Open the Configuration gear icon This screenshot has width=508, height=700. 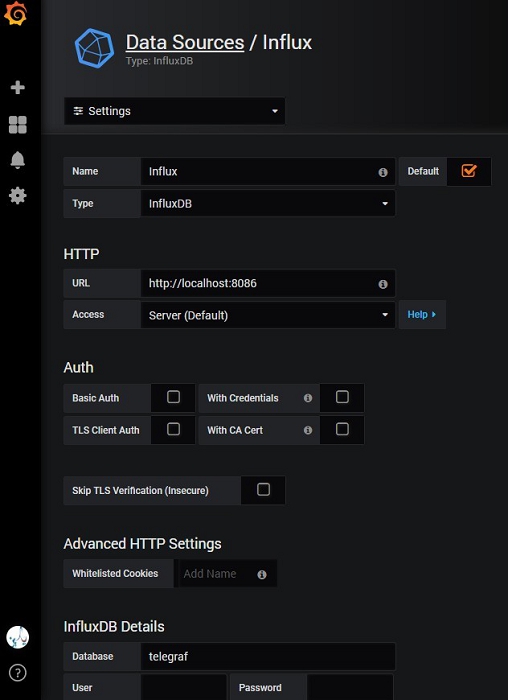point(17,196)
